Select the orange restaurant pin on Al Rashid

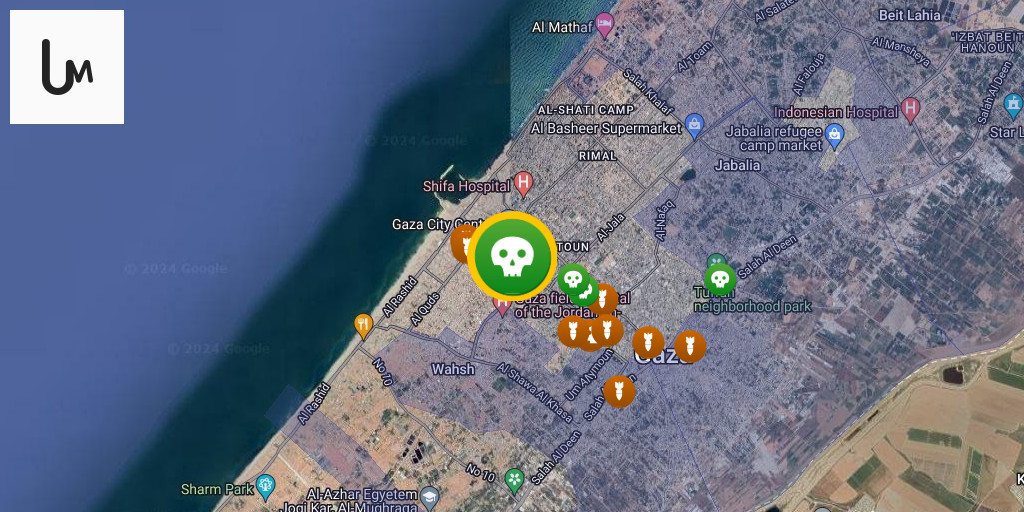[363, 325]
